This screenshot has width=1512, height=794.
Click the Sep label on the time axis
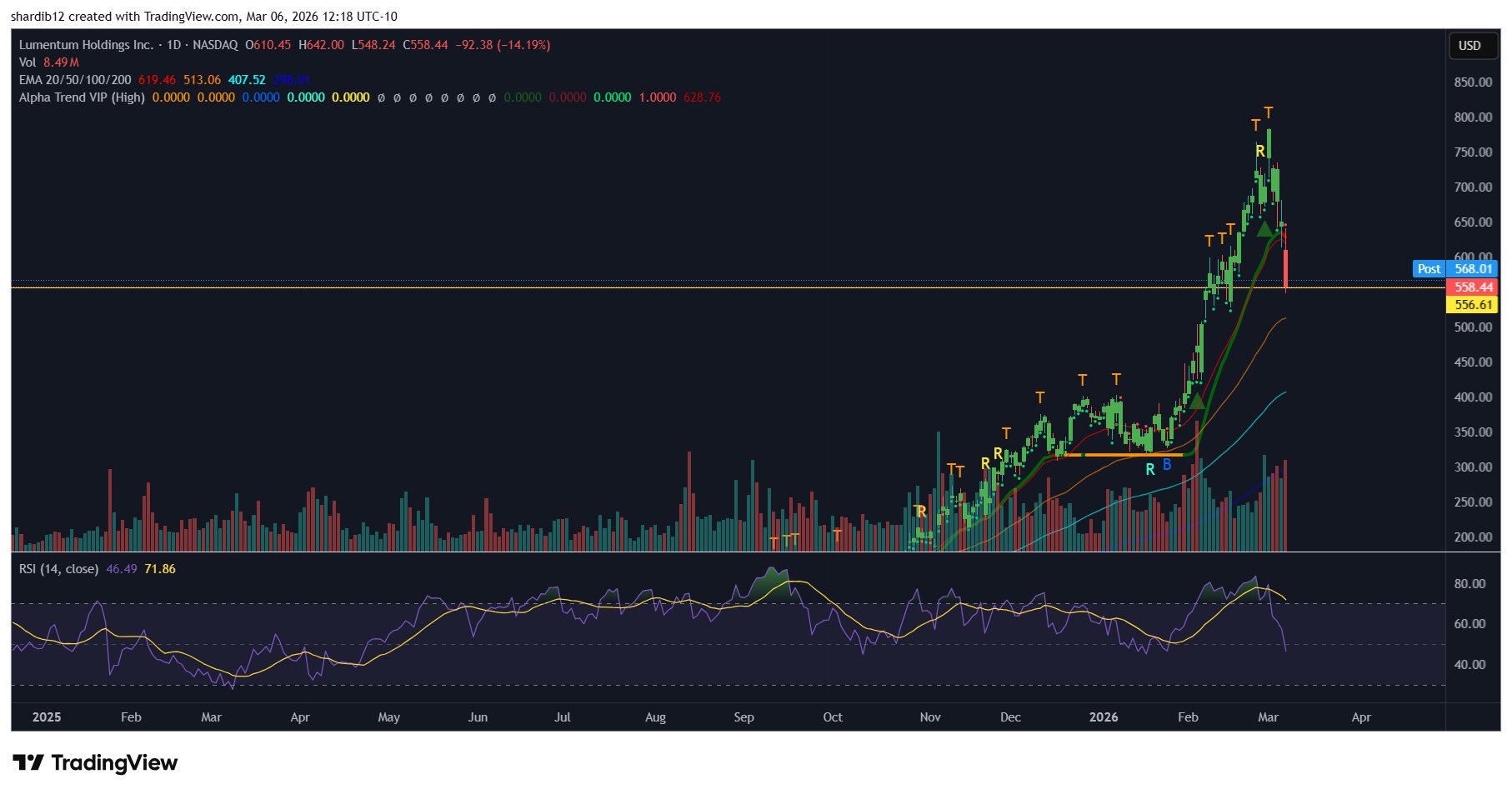(743, 717)
